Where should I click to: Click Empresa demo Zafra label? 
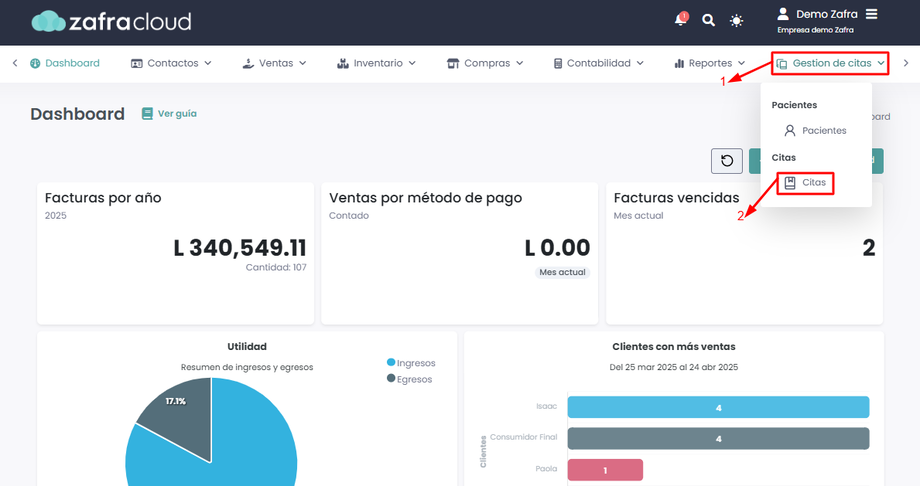tap(816, 30)
